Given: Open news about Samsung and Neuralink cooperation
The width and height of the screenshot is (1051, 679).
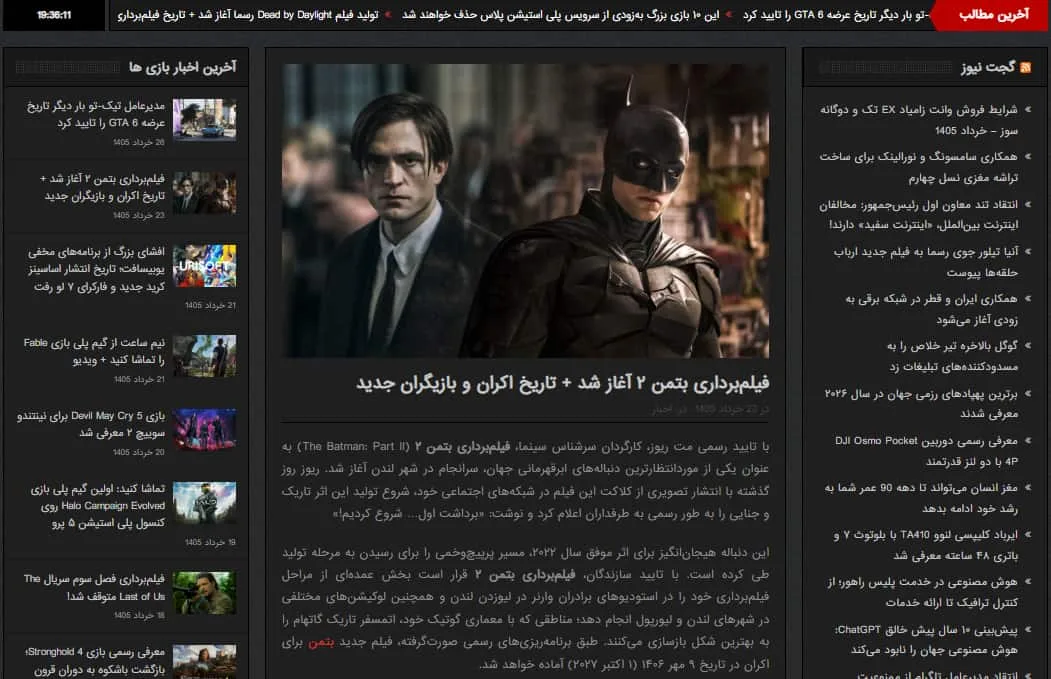Looking at the screenshot, I should click(918, 167).
